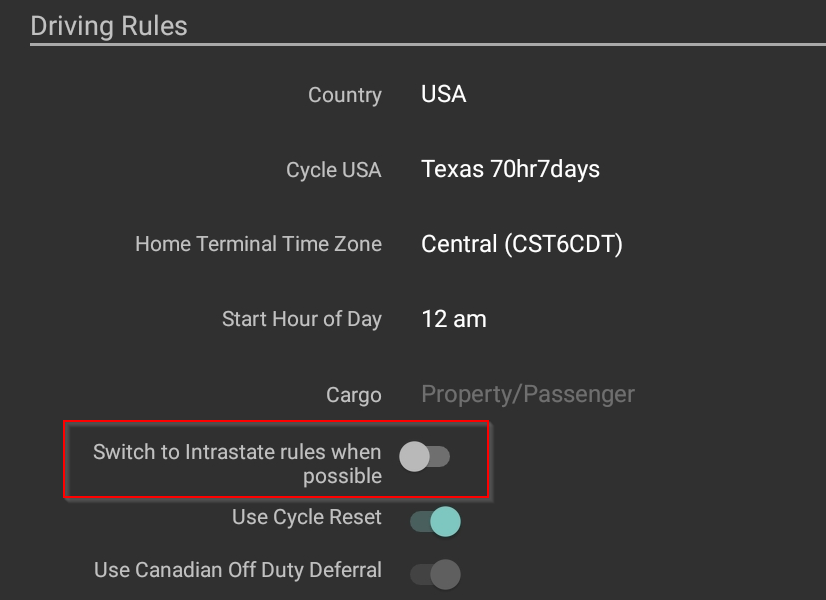Viewport: 826px width, 600px height.
Task: Open the Central (CST6CDT) time zone selector
Action: coord(521,244)
